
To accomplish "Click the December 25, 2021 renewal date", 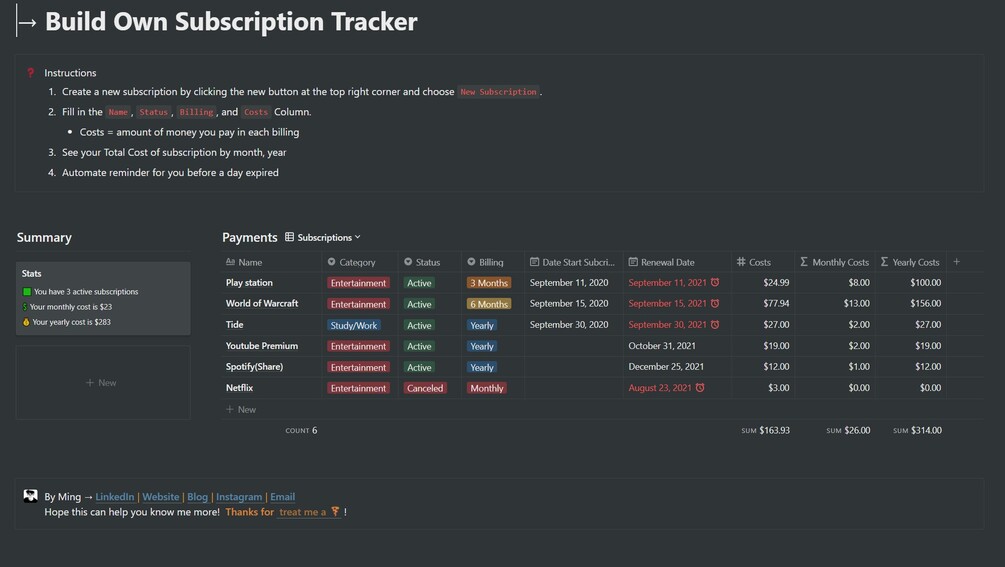I will [x=666, y=367].
